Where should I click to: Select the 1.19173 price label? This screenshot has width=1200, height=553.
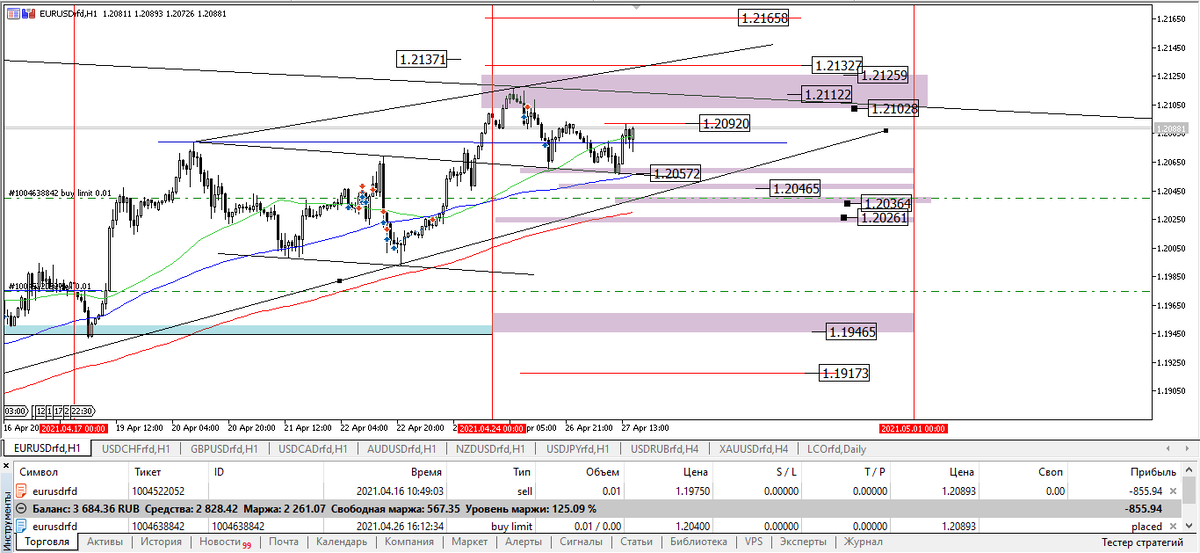pos(844,373)
